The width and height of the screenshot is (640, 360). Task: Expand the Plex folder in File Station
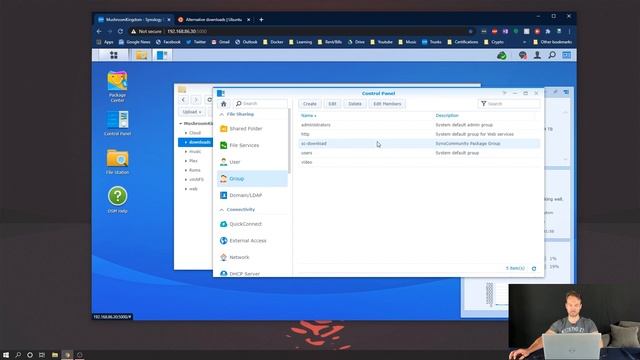click(186, 161)
